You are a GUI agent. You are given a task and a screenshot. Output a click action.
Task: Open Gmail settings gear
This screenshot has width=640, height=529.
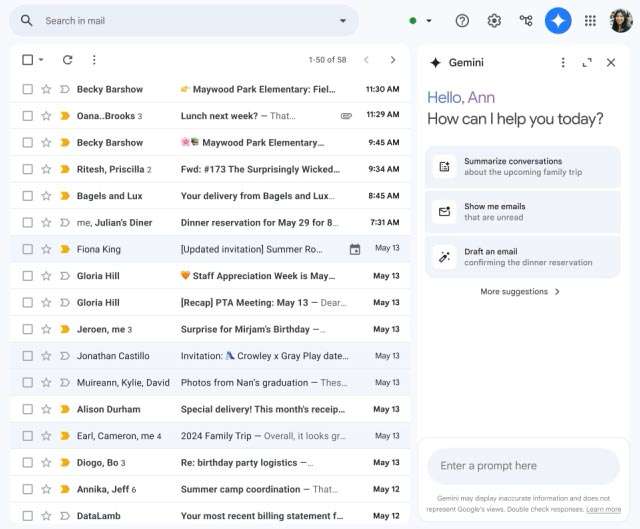(x=494, y=20)
